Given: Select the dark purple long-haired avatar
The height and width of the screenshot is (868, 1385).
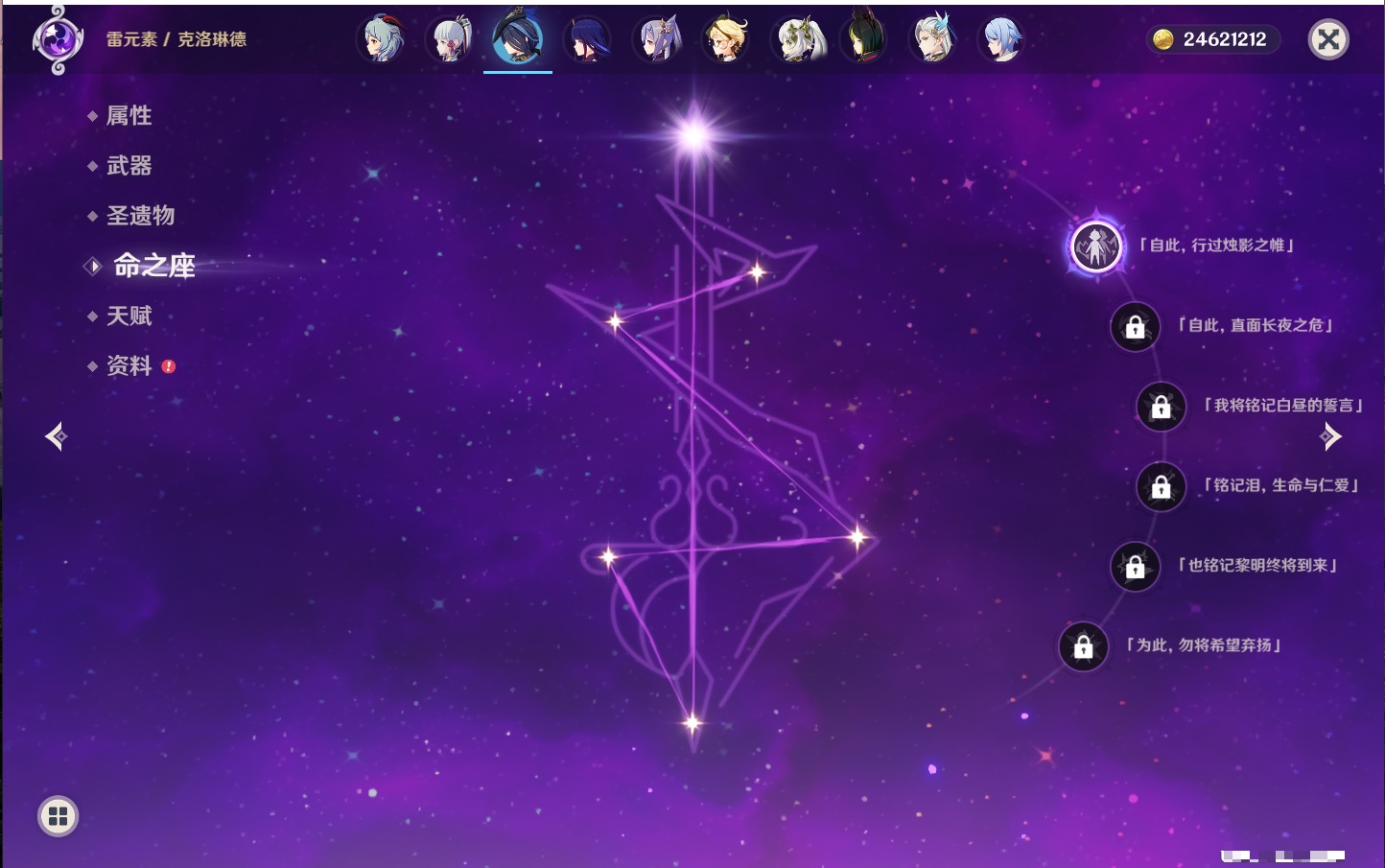Looking at the screenshot, I should click(587, 39).
